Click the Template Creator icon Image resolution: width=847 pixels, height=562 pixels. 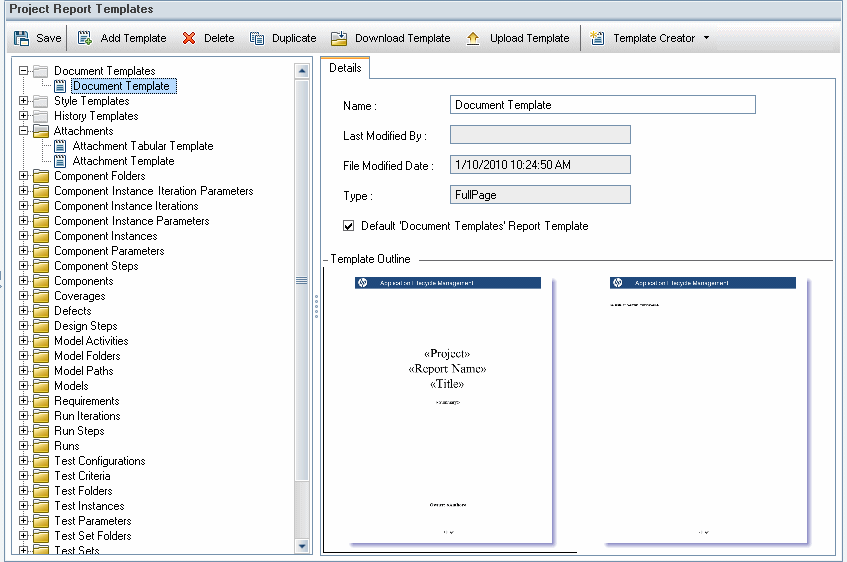tap(598, 39)
